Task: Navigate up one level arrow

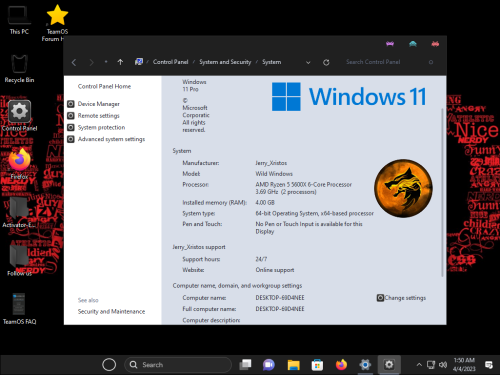Action: [120, 62]
